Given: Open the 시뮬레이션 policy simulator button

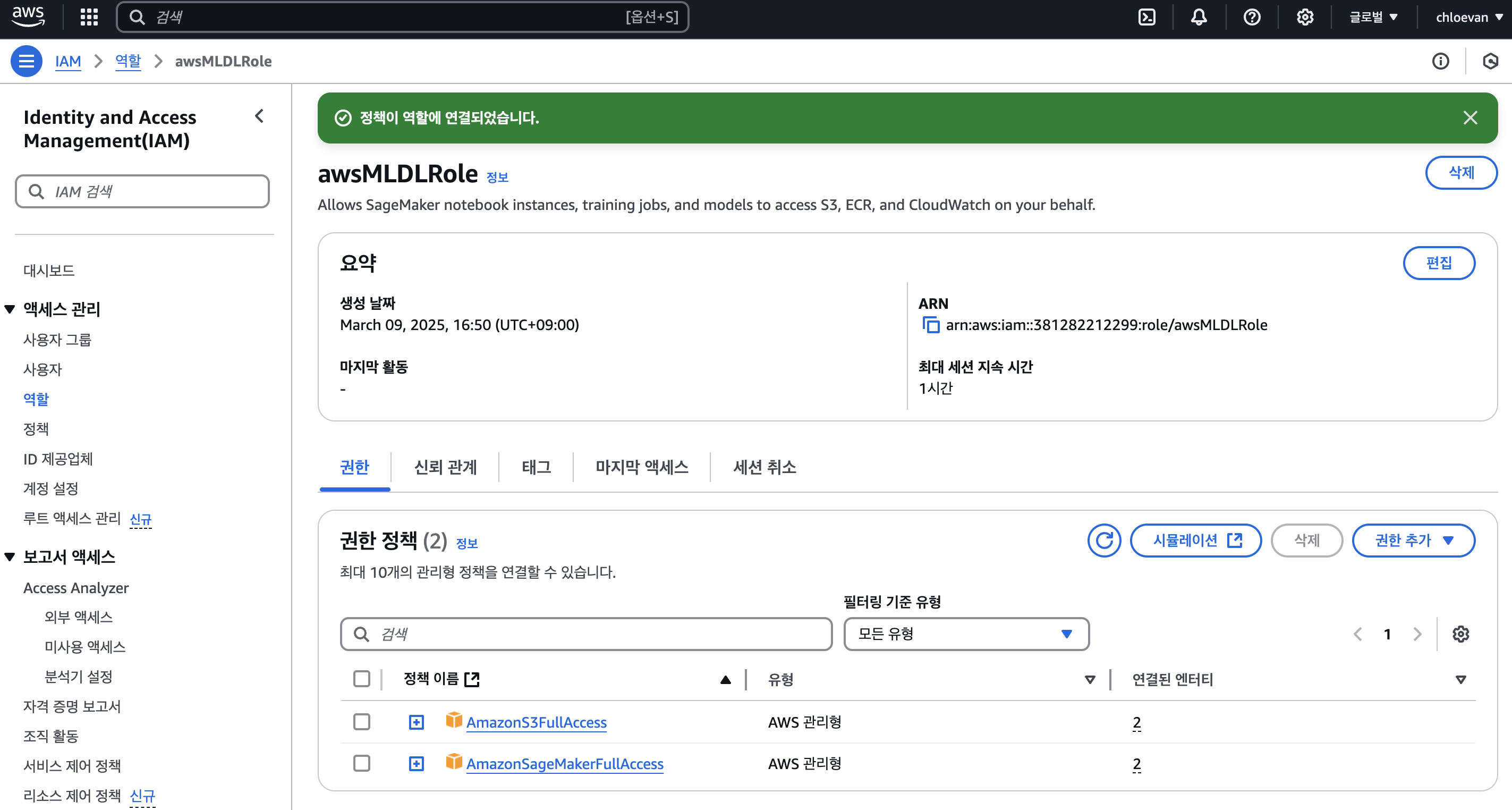Looking at the screenshot, I should (x=1196, y=541).
